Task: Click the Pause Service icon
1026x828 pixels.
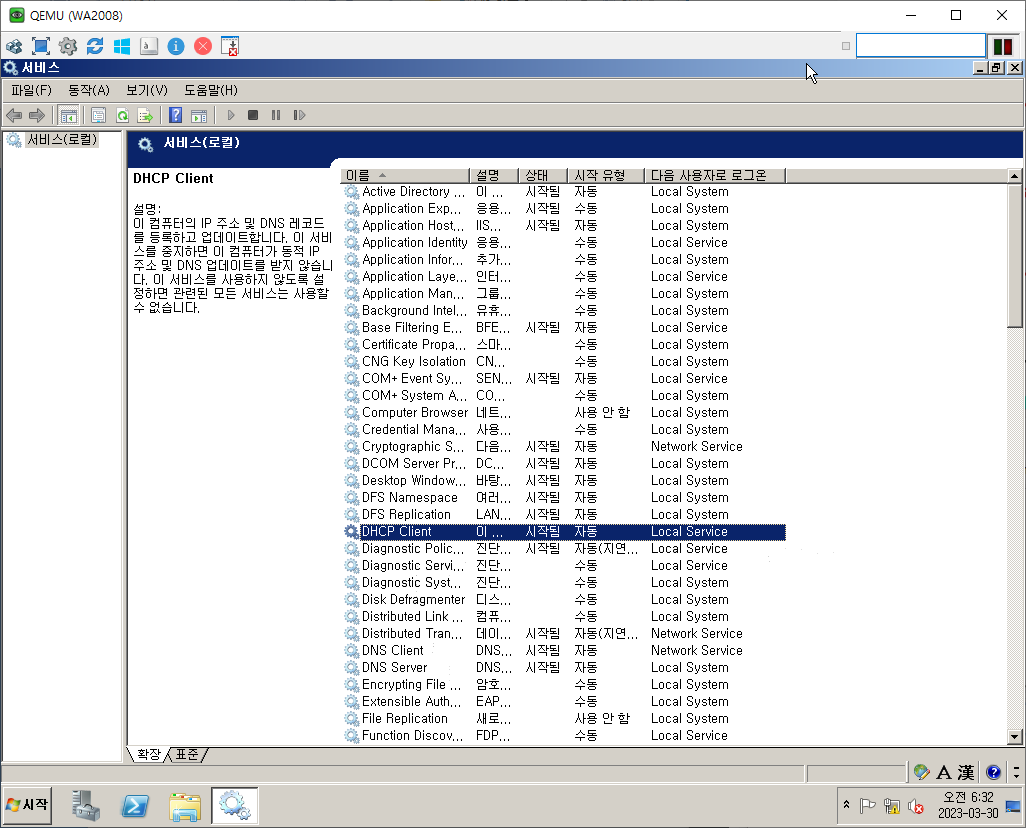Action: click(x=275, y=115)
